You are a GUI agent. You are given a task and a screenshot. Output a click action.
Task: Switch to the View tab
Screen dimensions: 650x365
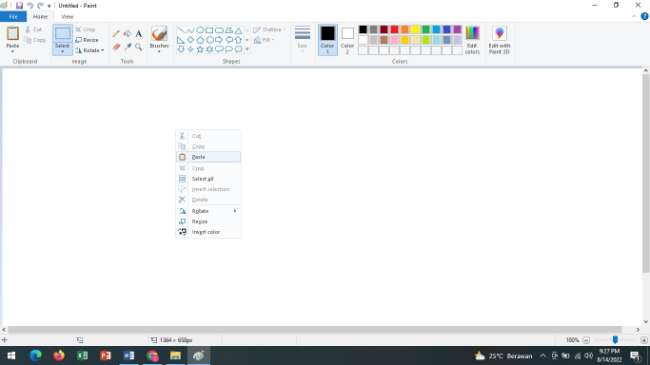pyautogui.click(x=67, y=17)
